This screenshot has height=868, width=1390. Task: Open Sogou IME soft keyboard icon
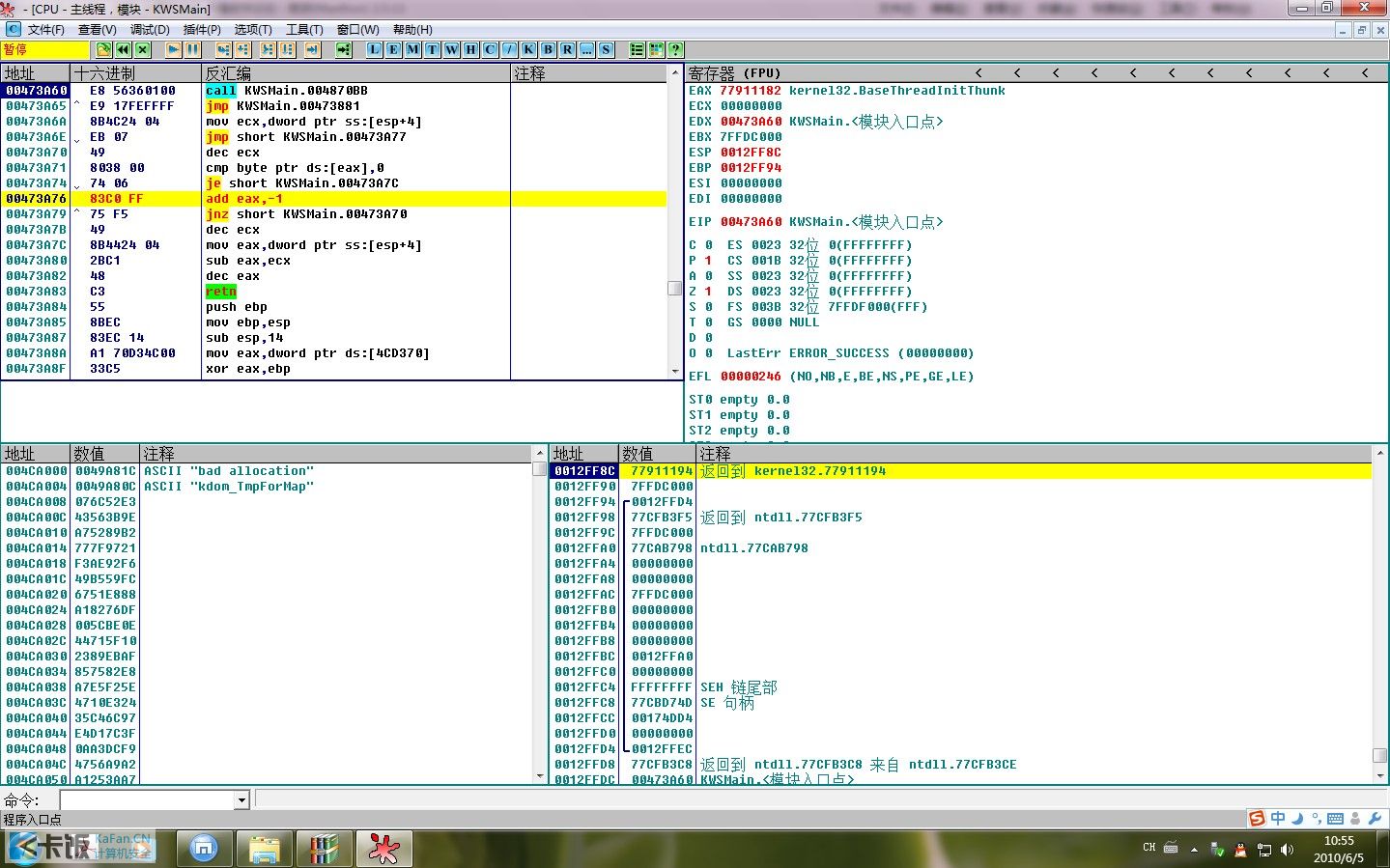click(x=1336, y=819)
